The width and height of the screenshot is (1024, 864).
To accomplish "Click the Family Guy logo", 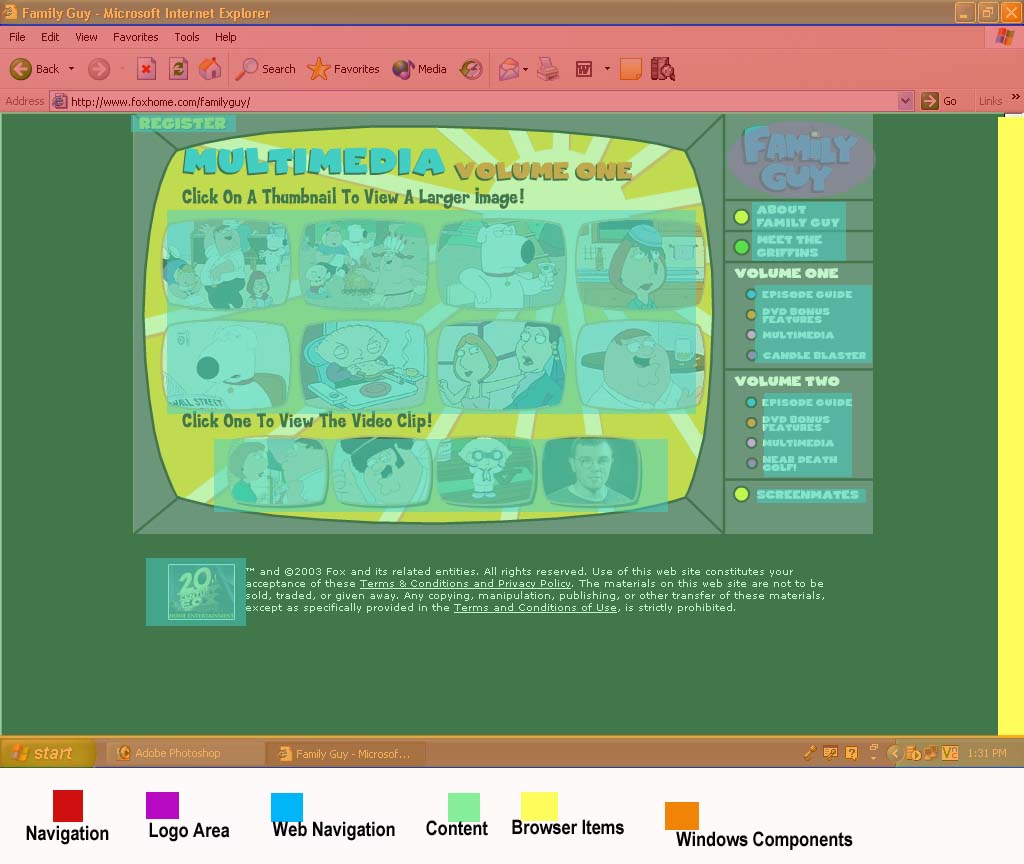I will 799,159.
